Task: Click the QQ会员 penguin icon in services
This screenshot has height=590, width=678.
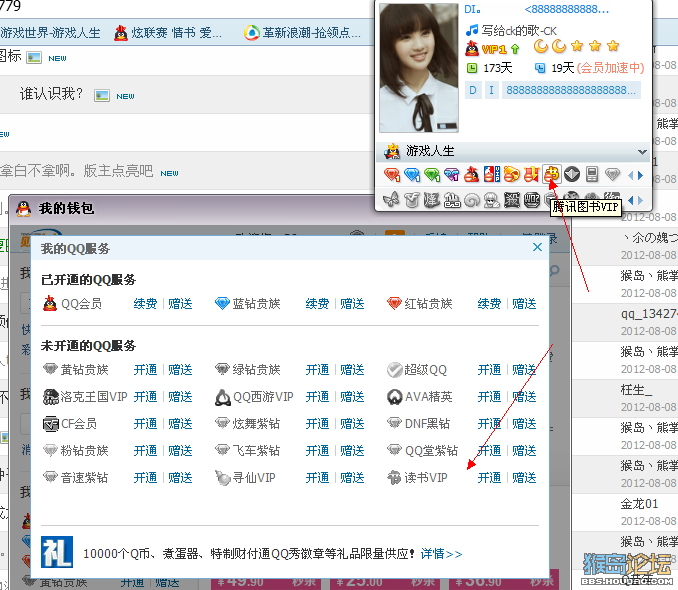Action: pos(50,303)
